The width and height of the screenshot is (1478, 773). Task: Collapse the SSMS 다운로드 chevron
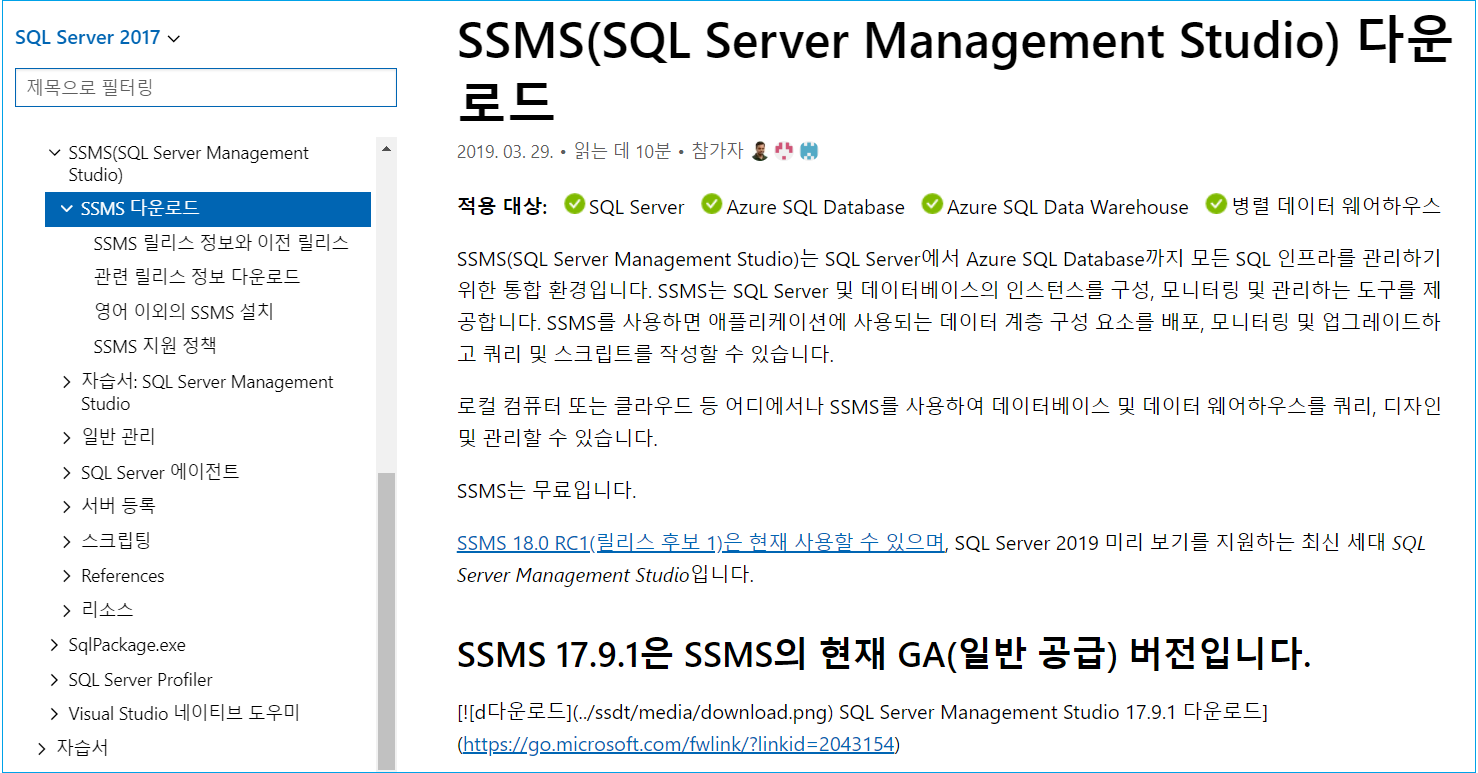[x=67, y=209]
